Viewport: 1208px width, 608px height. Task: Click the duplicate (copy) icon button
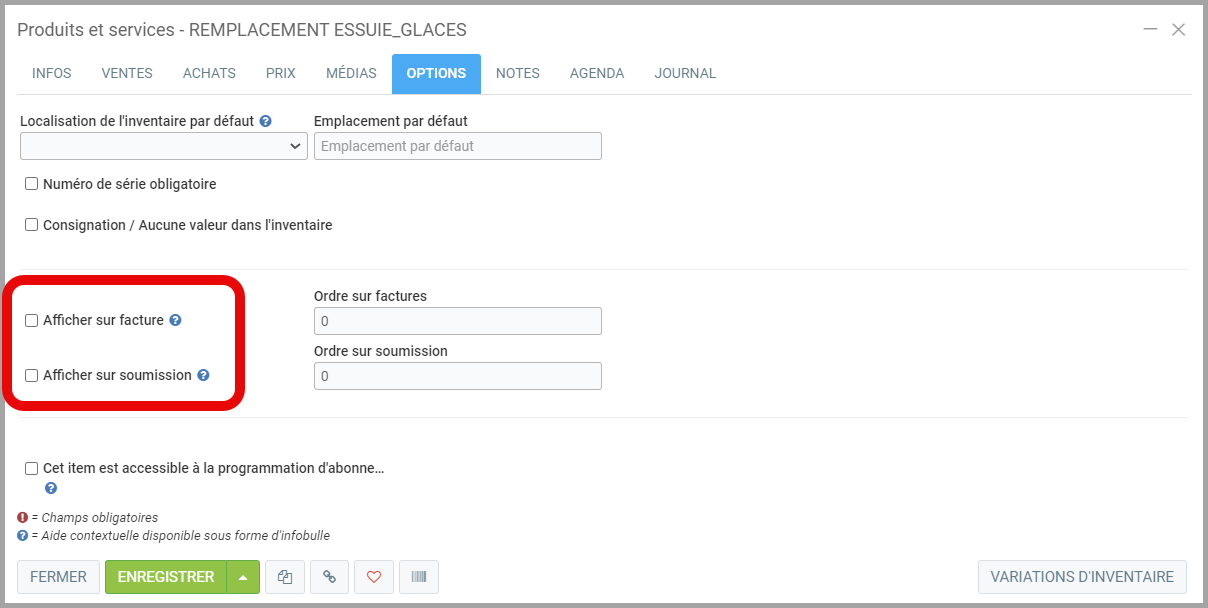click(284, 577)
